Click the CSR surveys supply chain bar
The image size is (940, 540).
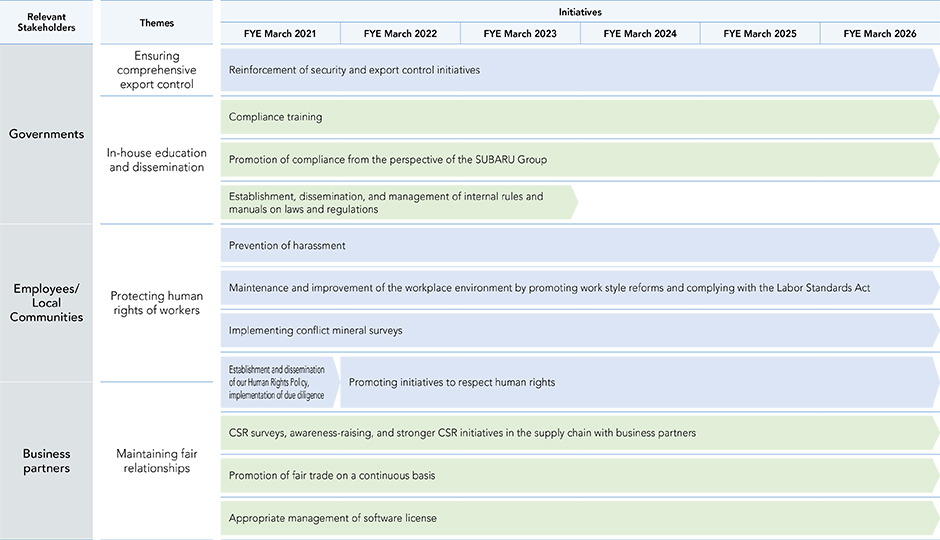(x=580, y=433)
